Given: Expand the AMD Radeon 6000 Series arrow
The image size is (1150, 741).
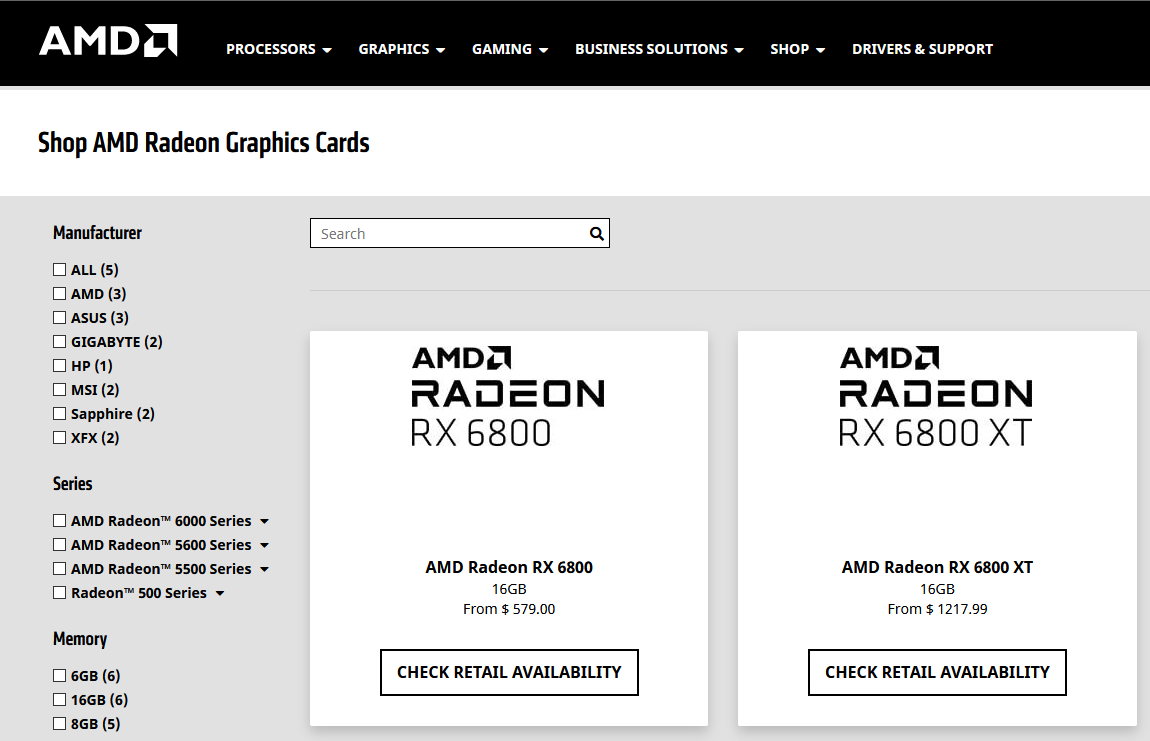Looking at the screenshot, I should (265, 522).
